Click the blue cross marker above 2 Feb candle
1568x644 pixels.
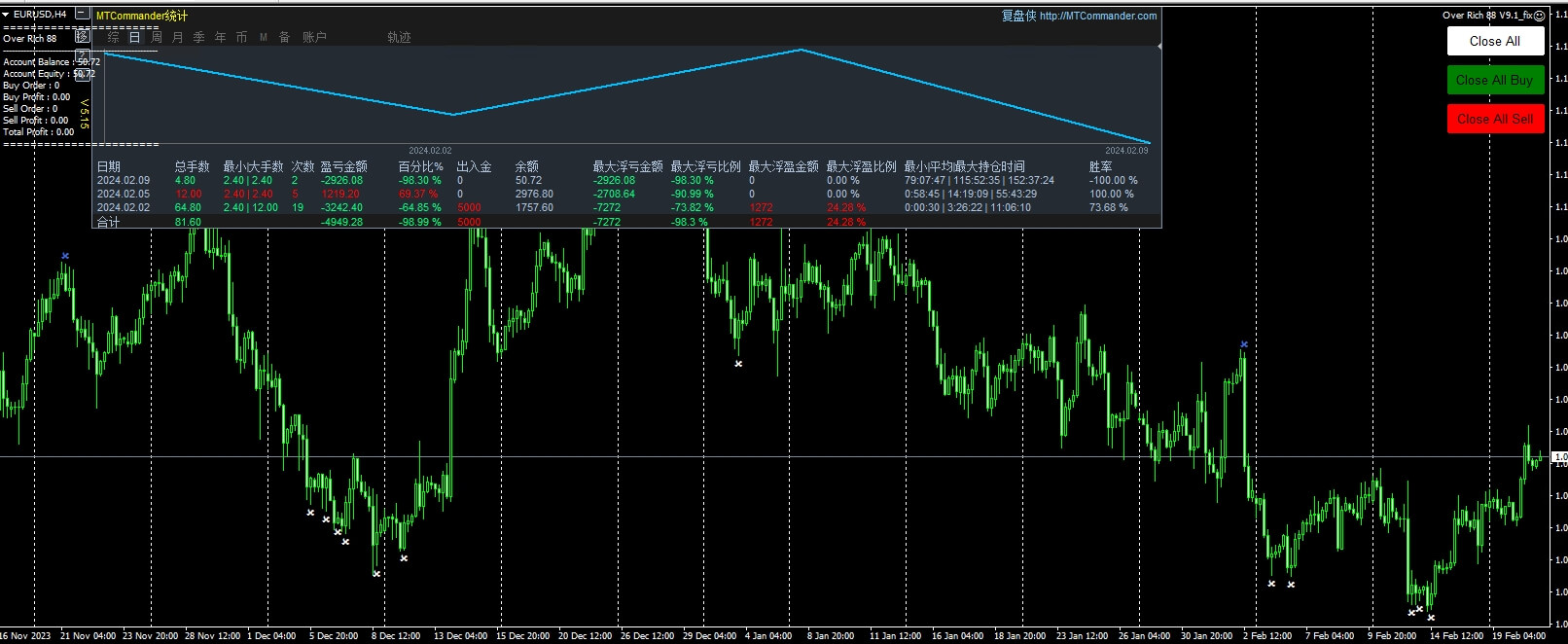[x=1244, y=344]
